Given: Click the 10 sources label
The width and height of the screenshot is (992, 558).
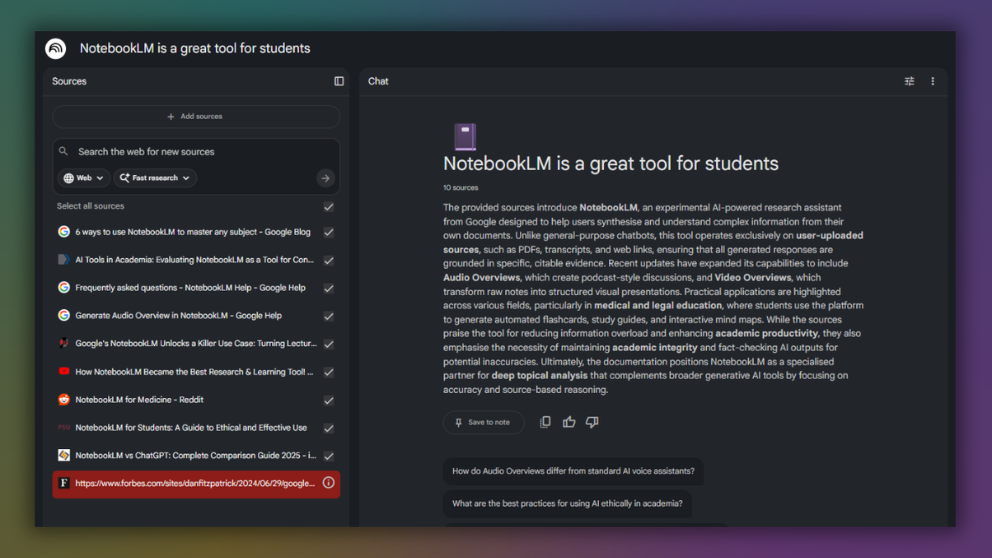Looking at the screenshot, I should tap(461, 188).
